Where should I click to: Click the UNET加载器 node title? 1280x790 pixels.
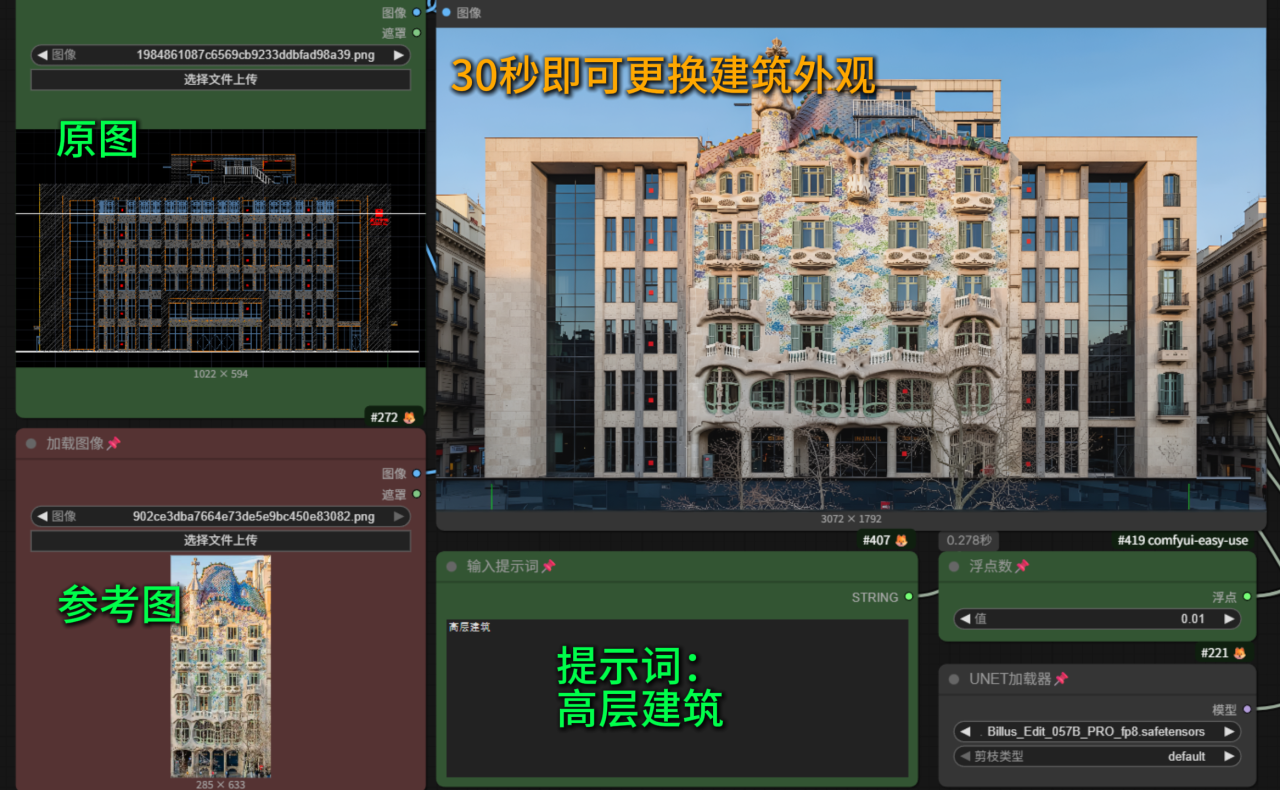[1010, 679]
